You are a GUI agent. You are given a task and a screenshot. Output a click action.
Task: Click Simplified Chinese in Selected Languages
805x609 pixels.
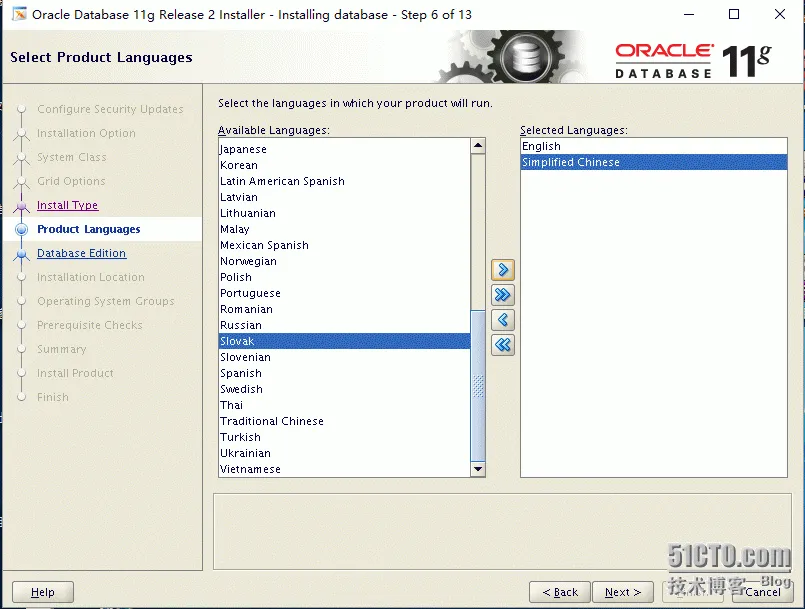tap(654, 162)
